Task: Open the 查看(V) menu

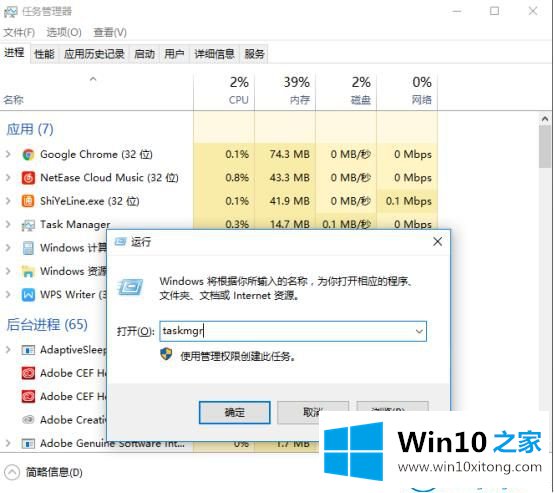Action: point(110,33)
